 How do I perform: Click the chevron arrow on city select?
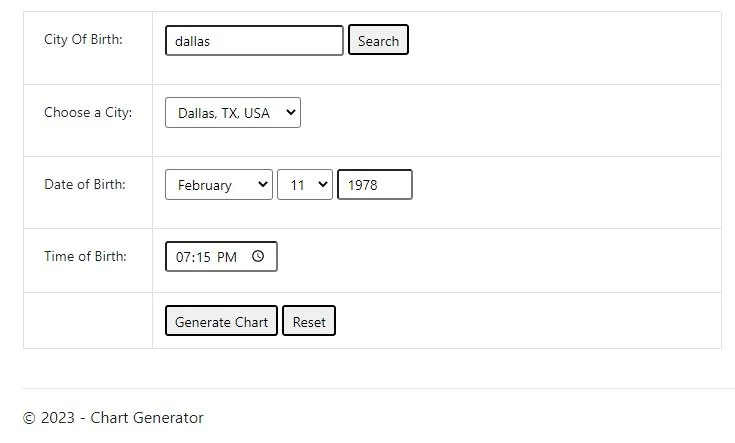(x=291, y=113)
